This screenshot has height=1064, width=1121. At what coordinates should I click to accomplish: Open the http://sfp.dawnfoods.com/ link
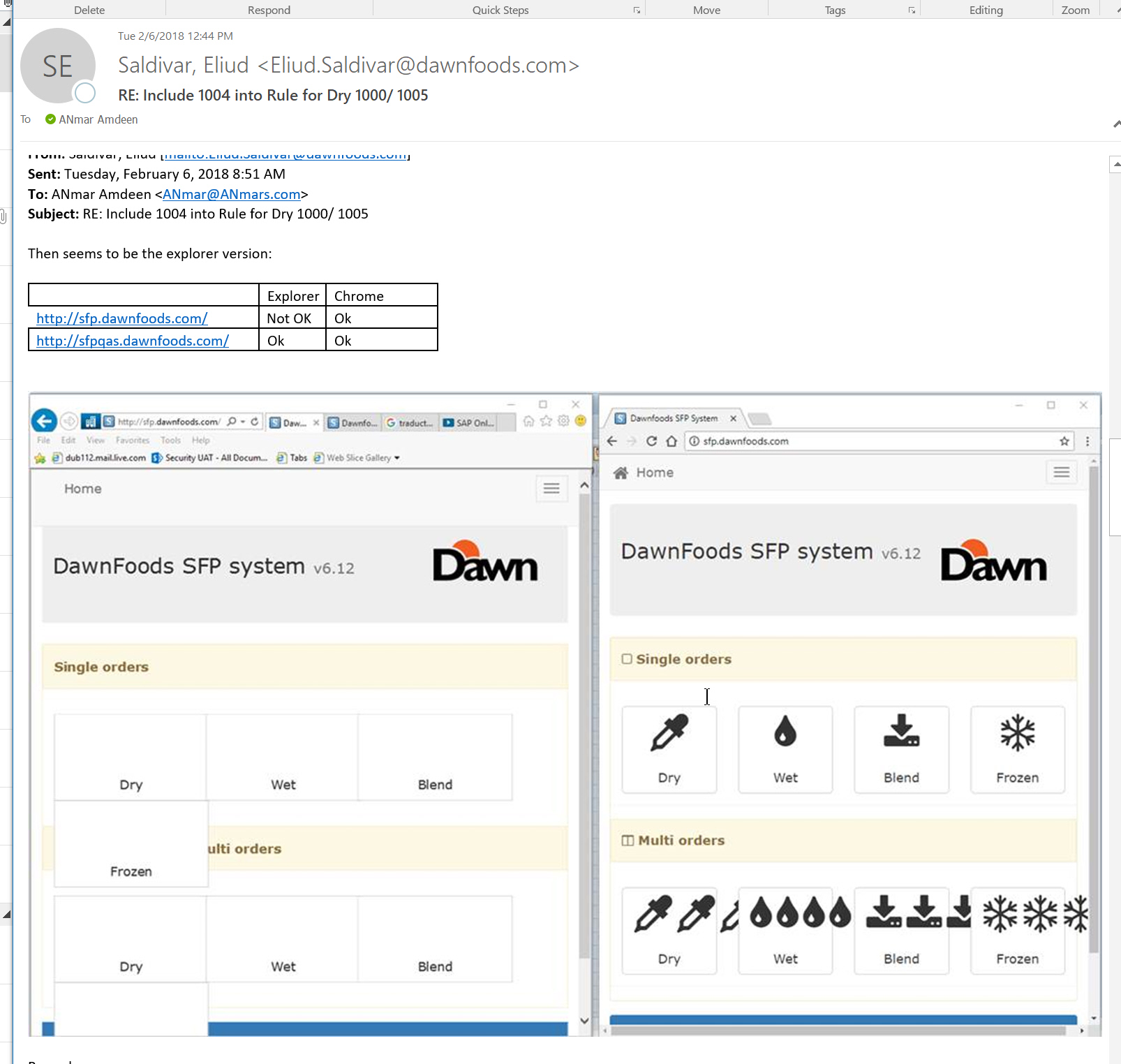121,318
